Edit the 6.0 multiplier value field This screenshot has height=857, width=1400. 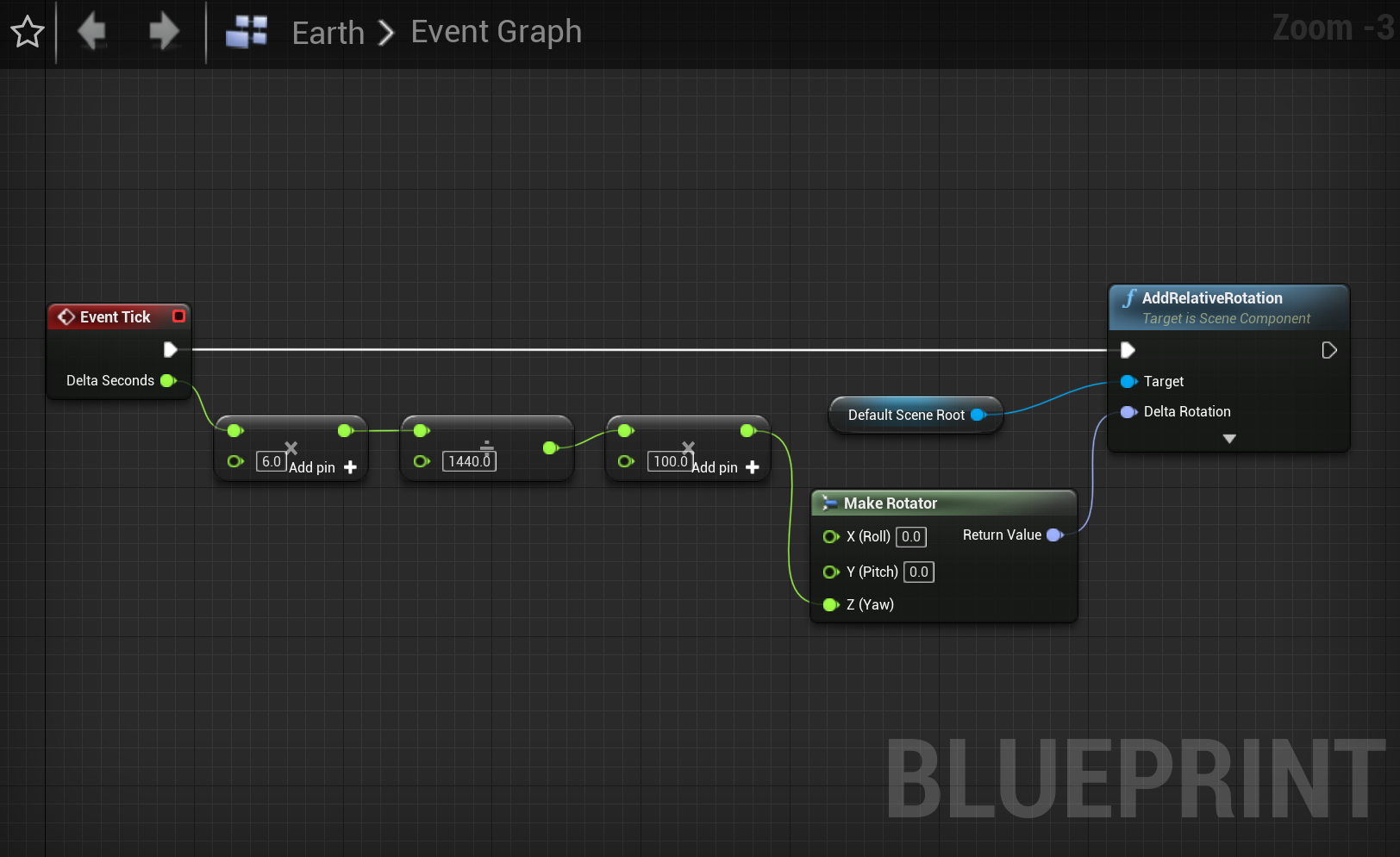(271, 461)
